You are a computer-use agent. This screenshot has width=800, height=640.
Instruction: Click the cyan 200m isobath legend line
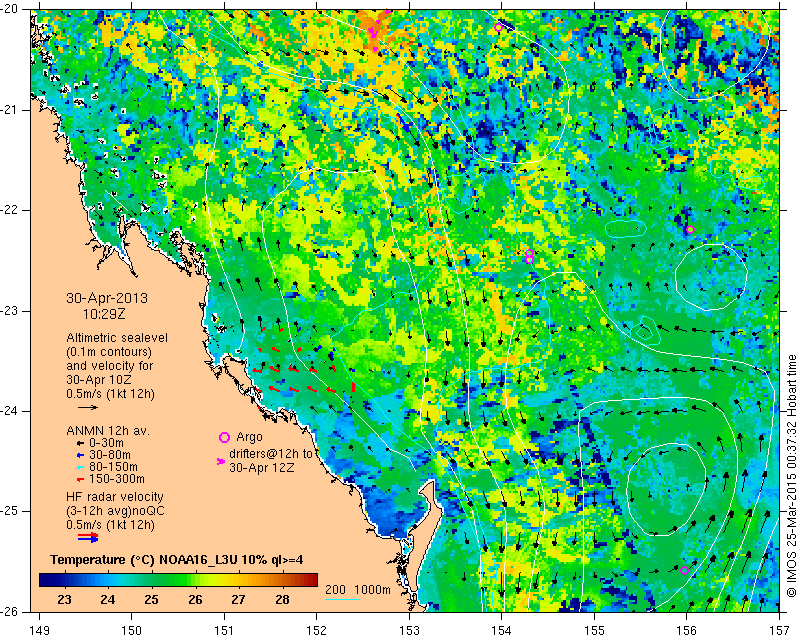[x=342, y=599]
